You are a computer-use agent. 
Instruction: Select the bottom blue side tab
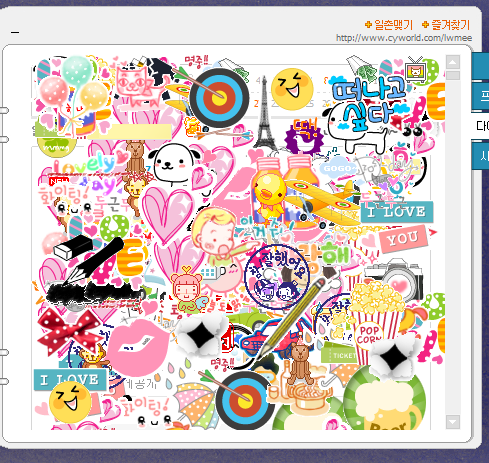[x=480, y=156]
